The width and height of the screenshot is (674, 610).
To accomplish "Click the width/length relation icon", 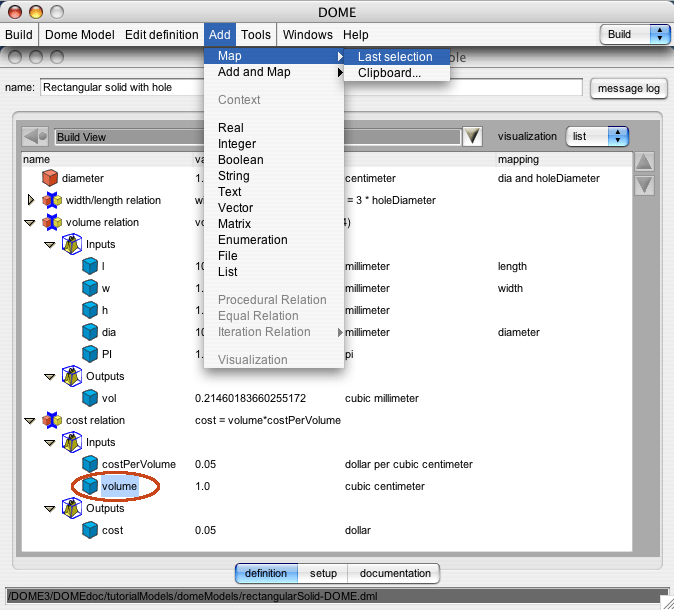I will 52,200.
